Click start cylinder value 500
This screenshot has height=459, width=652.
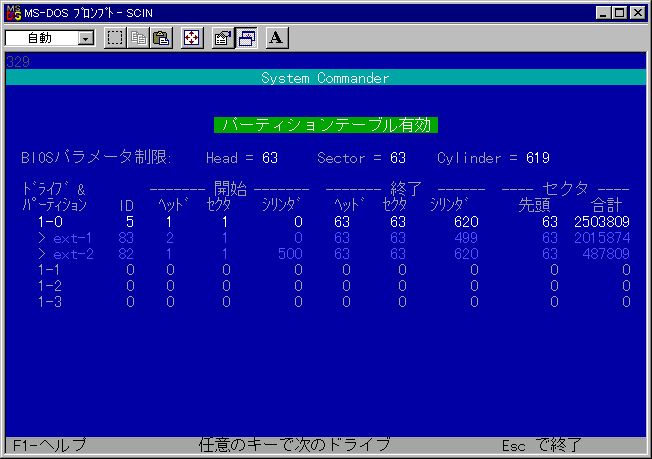point(290,254)
